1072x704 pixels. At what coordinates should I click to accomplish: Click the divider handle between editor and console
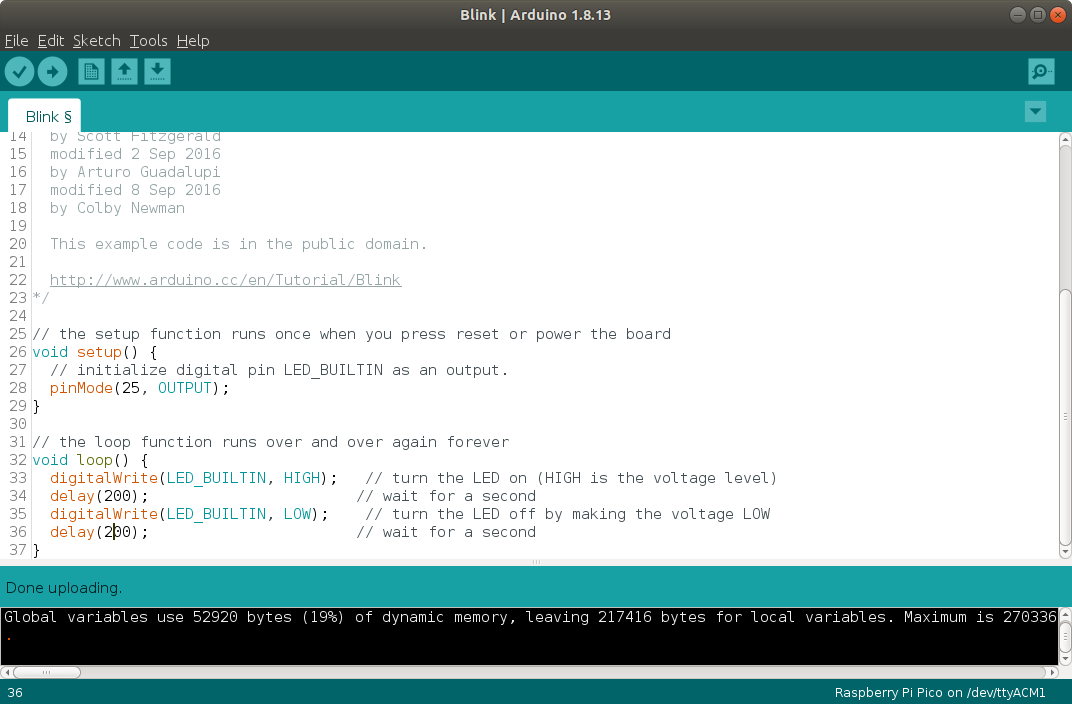[536, 563]
